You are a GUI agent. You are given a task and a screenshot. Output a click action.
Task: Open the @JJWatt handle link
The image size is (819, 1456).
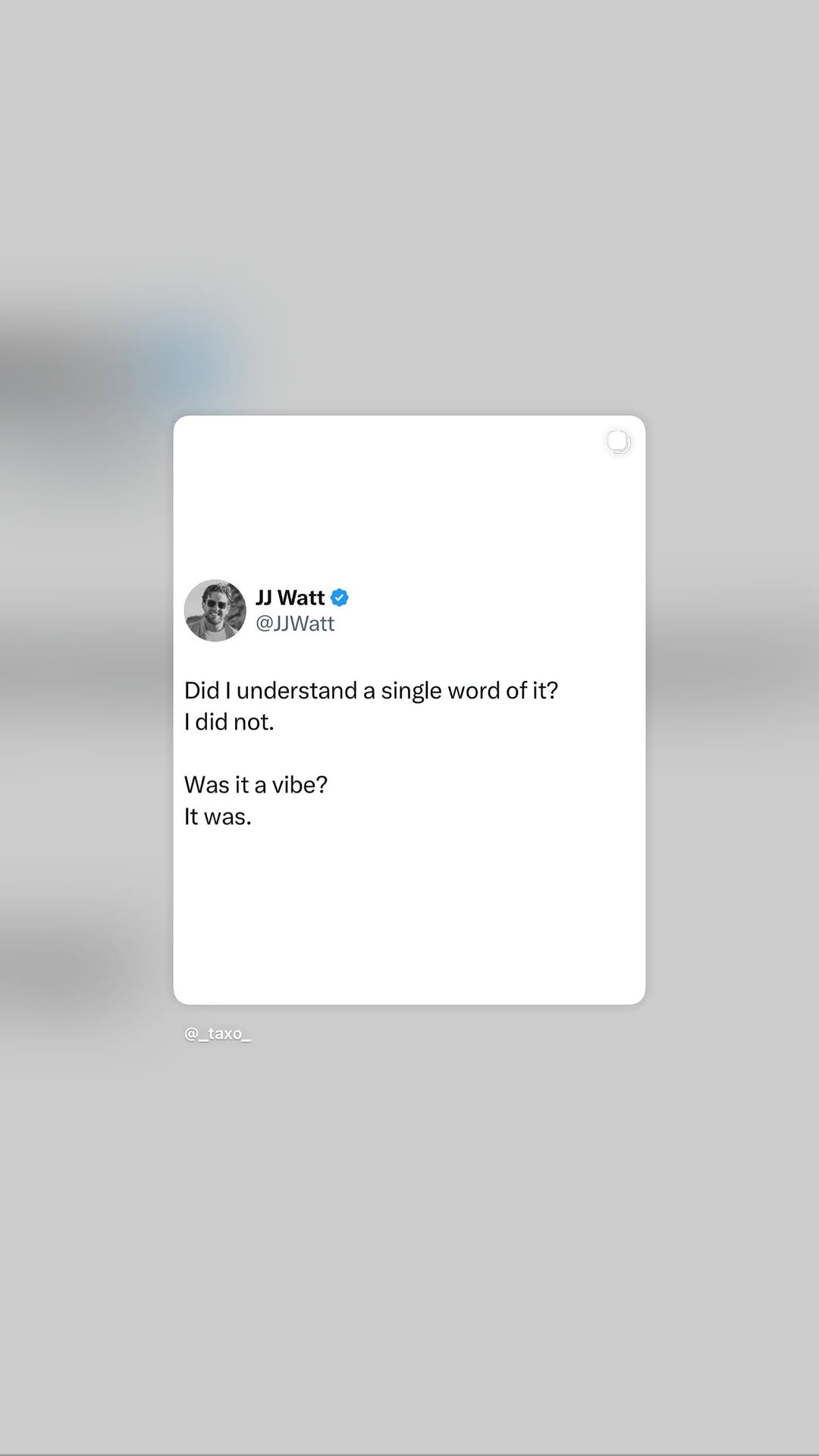coord(295,623)
